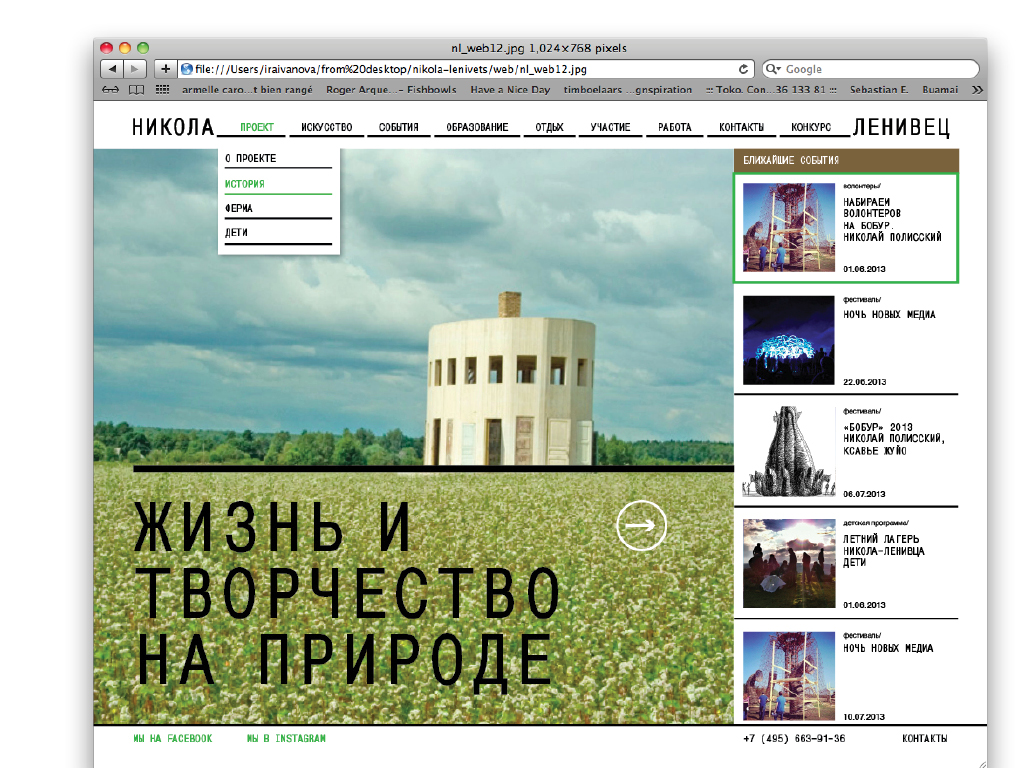Click the browser back arrow button

pyautogui.click(x=111, y=69)
